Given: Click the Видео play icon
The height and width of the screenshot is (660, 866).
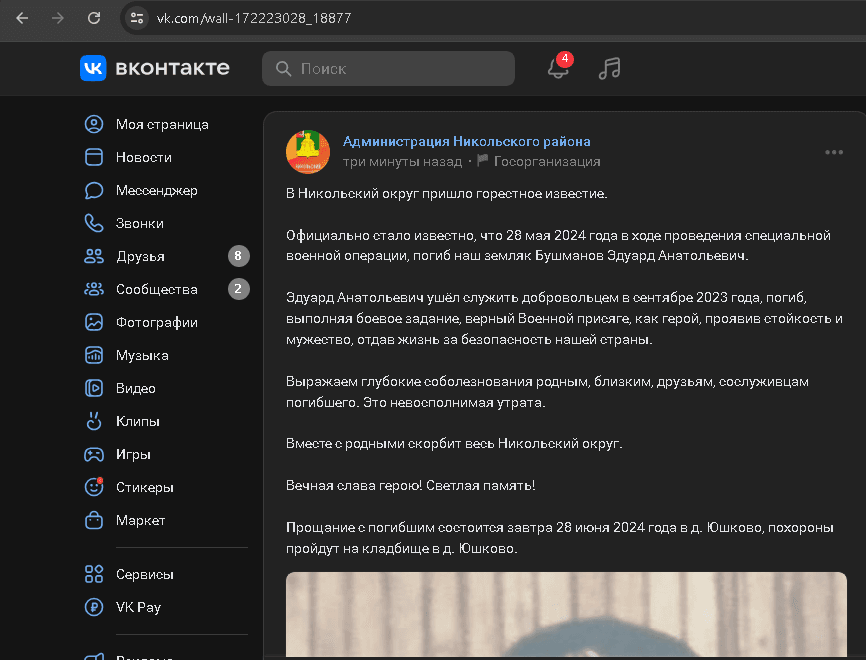Looking at the screenshot, I should [94, 388].
